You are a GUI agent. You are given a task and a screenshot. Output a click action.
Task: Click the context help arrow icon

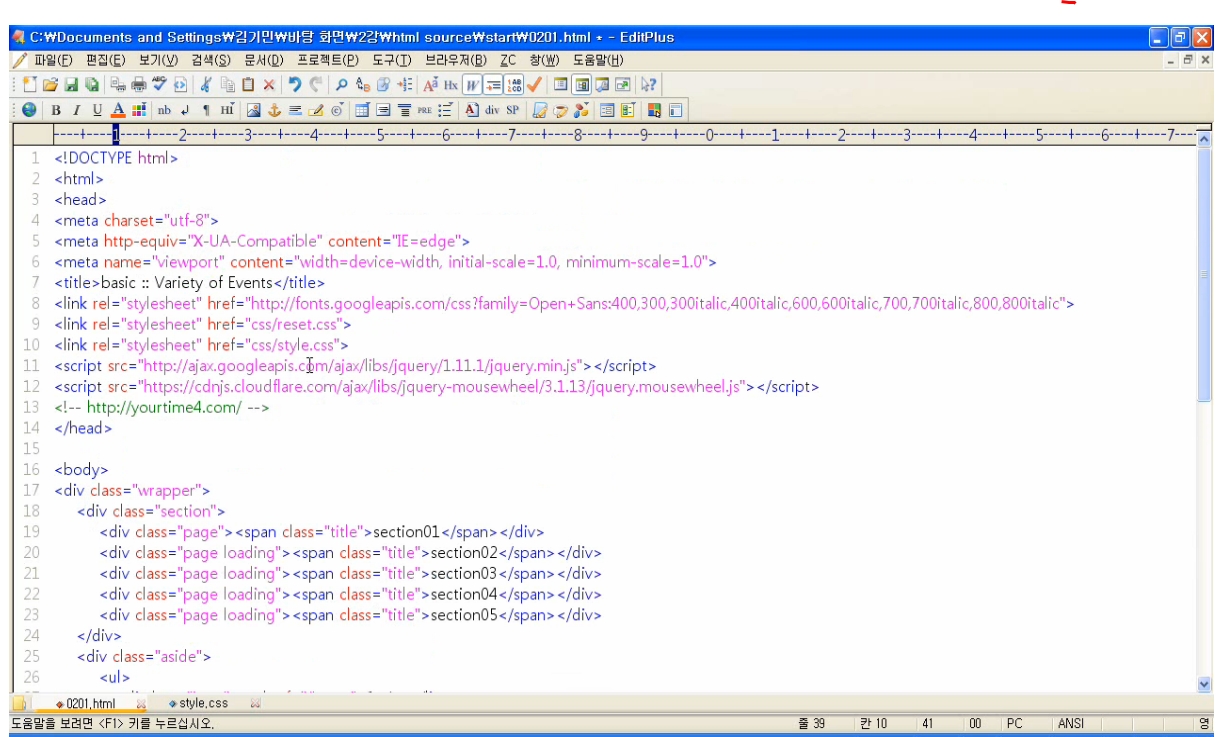(x=649, y=85)
